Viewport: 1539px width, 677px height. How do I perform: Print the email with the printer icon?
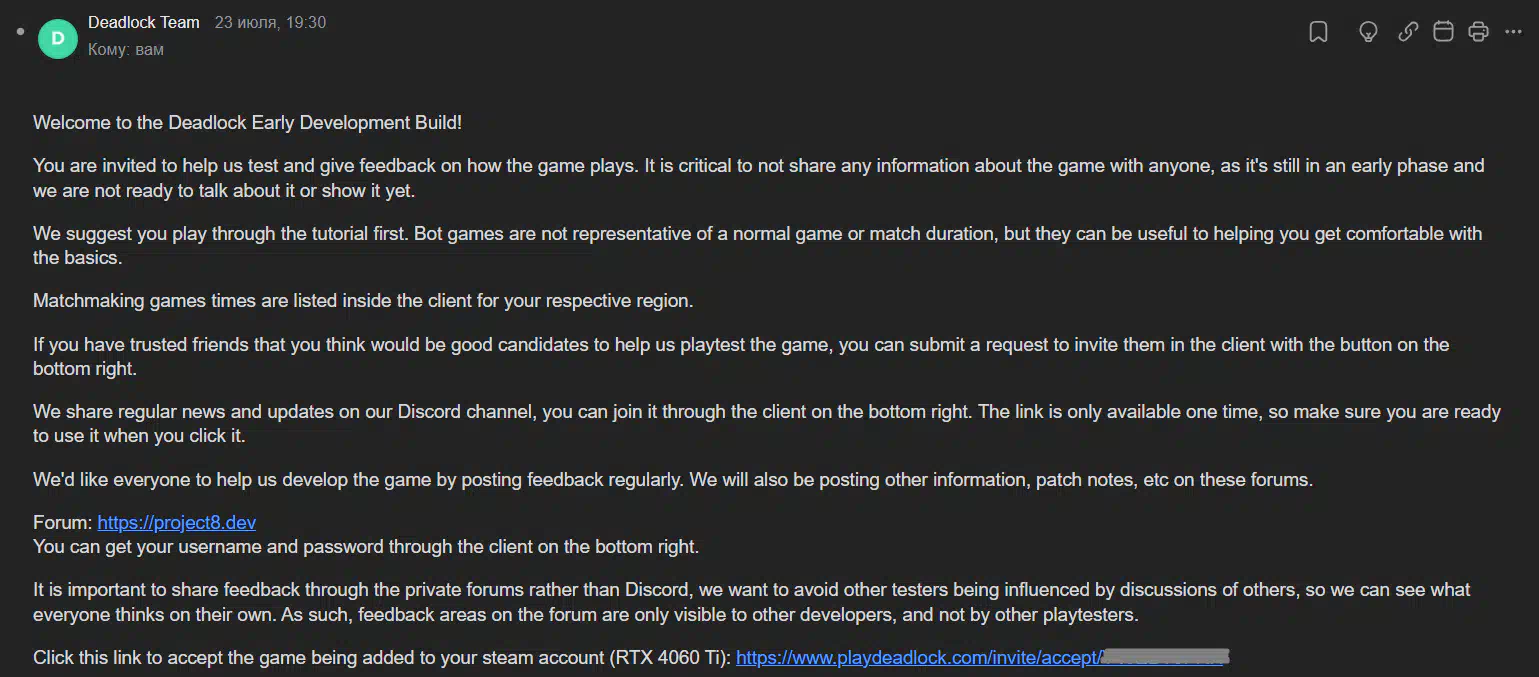[x=1478, y=32]
